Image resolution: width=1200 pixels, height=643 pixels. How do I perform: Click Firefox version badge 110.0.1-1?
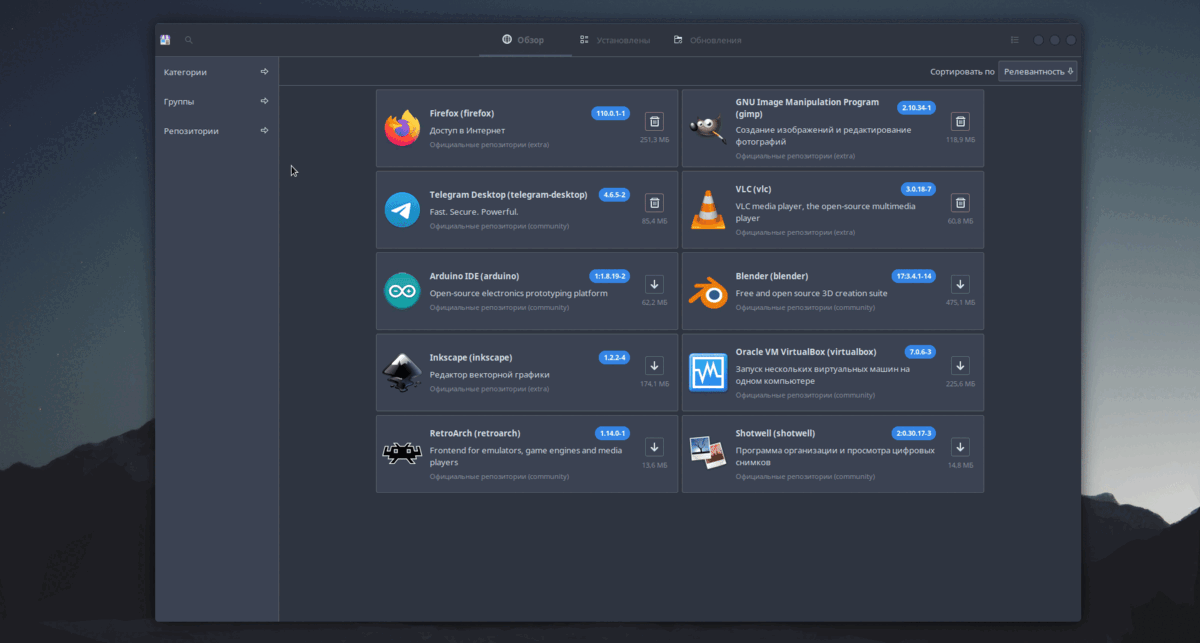[x=610, y=113]
